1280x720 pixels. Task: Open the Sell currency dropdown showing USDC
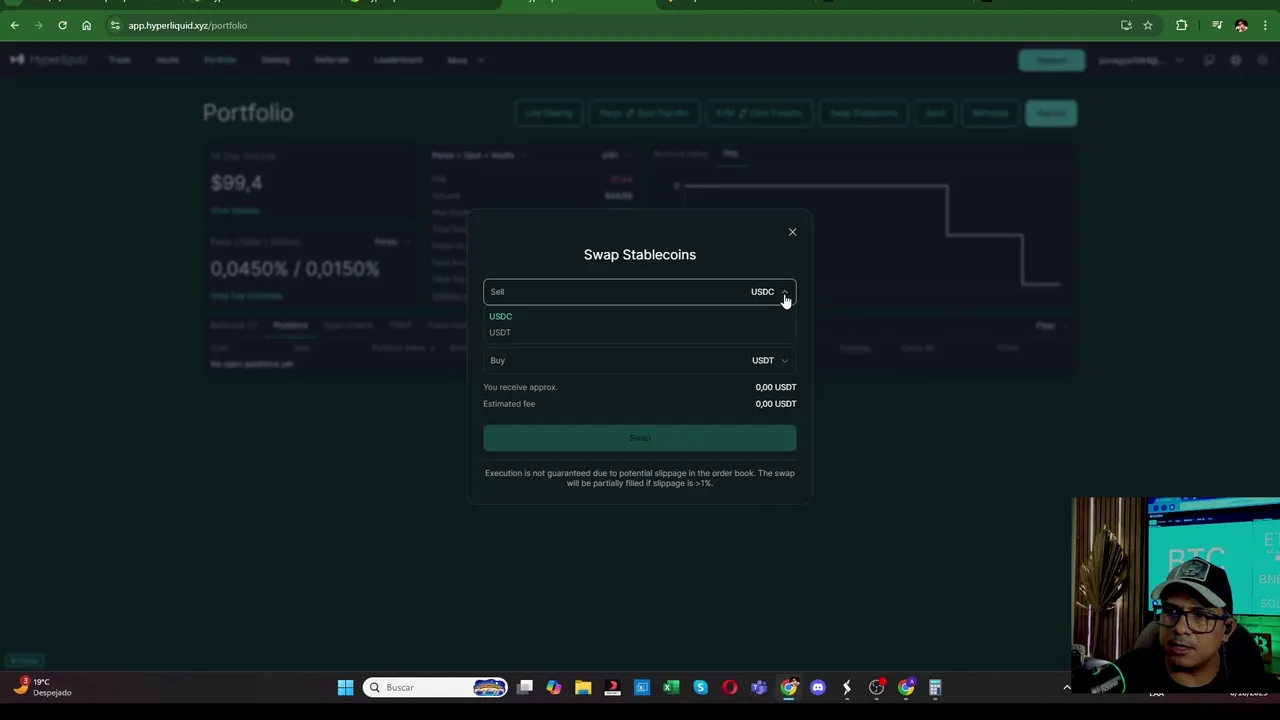click(769, 292)
